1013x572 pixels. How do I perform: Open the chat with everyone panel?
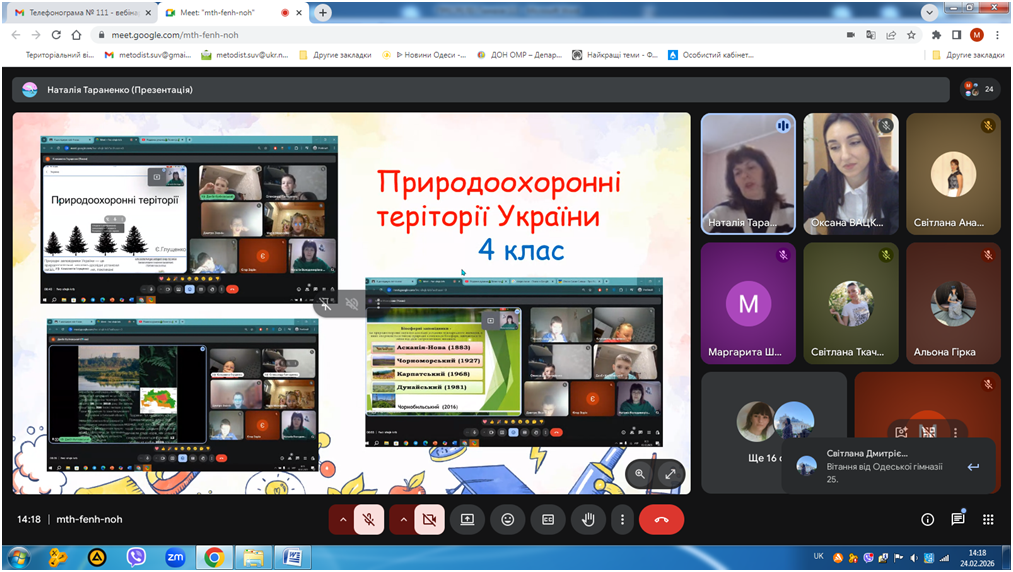click(957, 520)
